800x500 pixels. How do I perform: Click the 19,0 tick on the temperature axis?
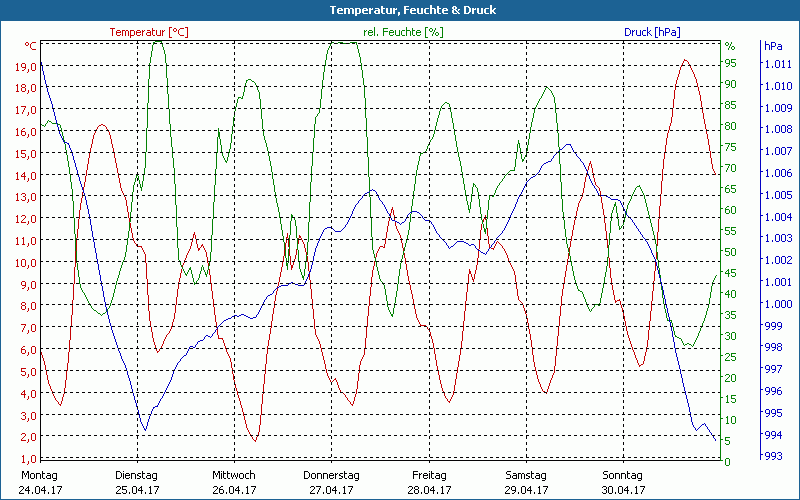click(x=27, y=67)
